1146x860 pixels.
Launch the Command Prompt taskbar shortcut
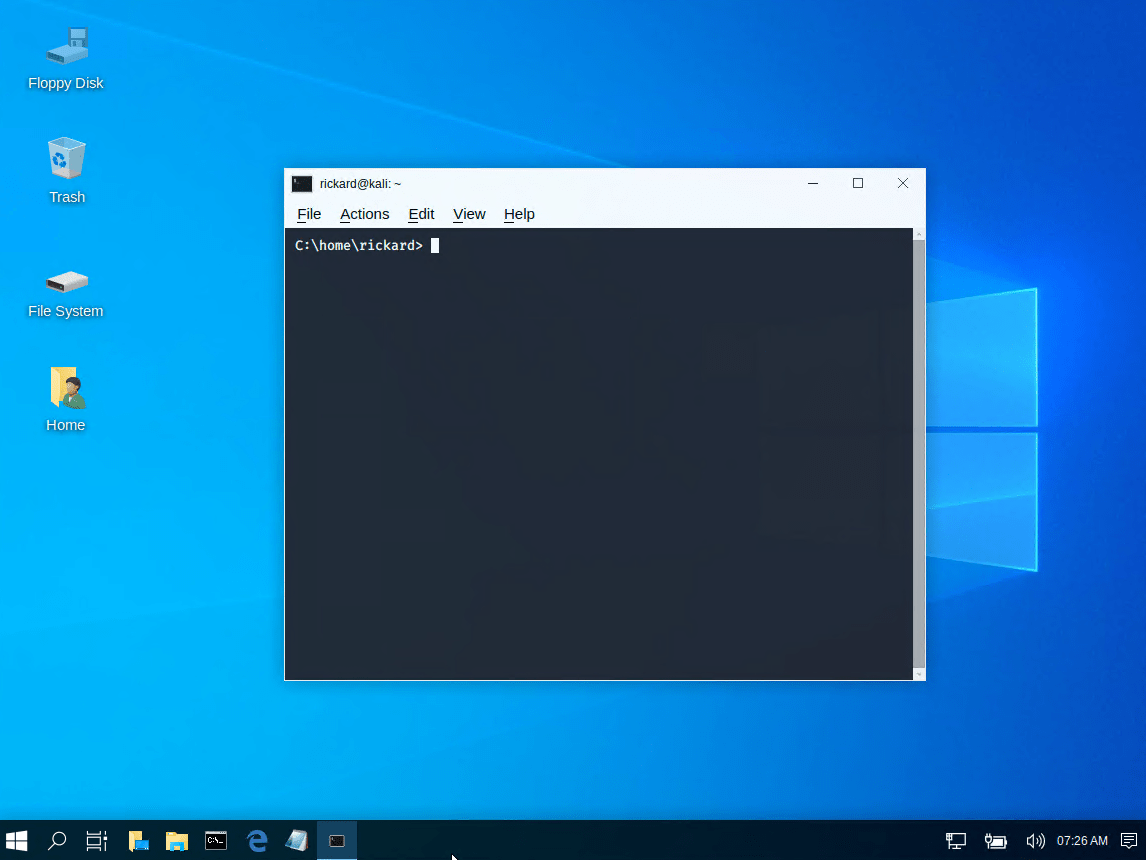tap(216, 840)
